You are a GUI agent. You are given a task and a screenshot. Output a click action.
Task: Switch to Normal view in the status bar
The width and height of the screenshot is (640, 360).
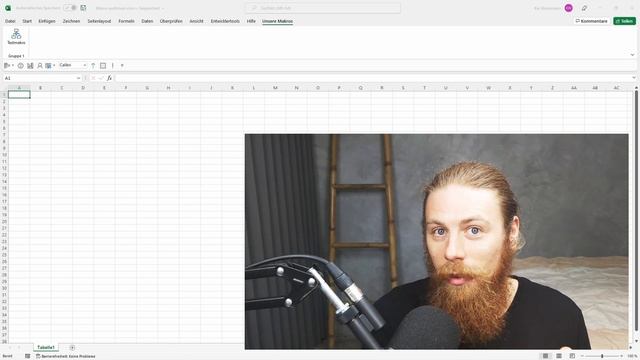coord(545,356)
